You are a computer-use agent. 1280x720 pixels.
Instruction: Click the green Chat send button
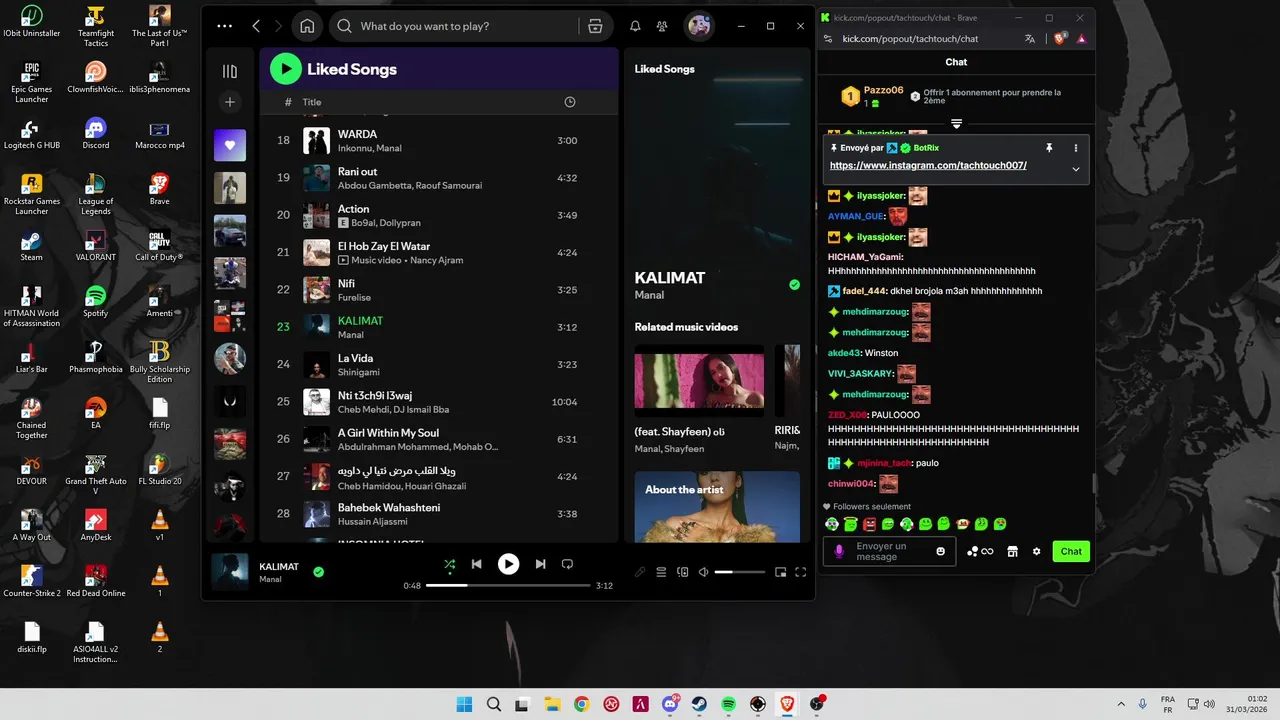tap(1071, 551)
